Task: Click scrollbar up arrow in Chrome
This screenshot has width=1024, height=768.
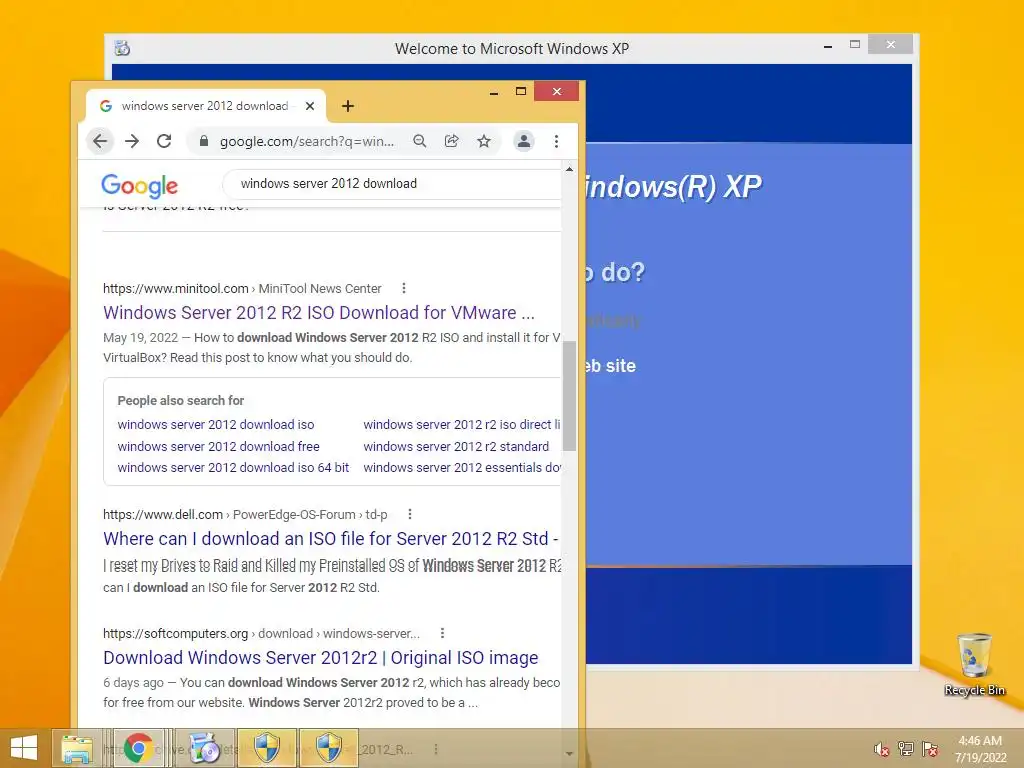Action: coord(569,169)
